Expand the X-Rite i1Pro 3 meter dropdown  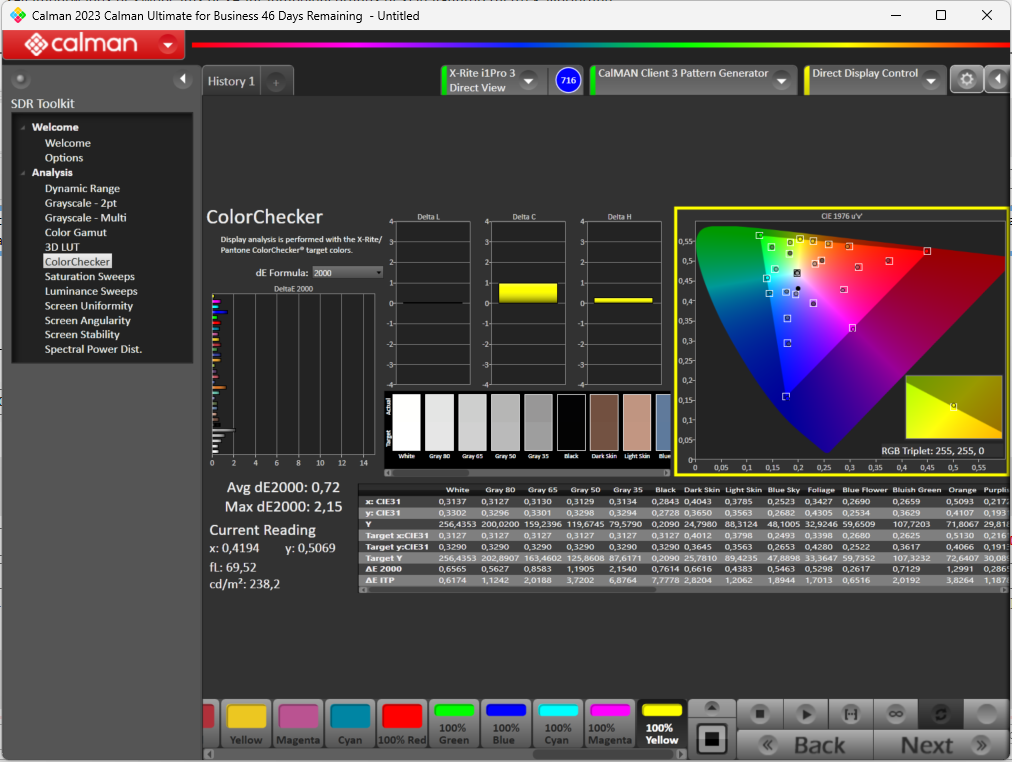pos(528,81)
